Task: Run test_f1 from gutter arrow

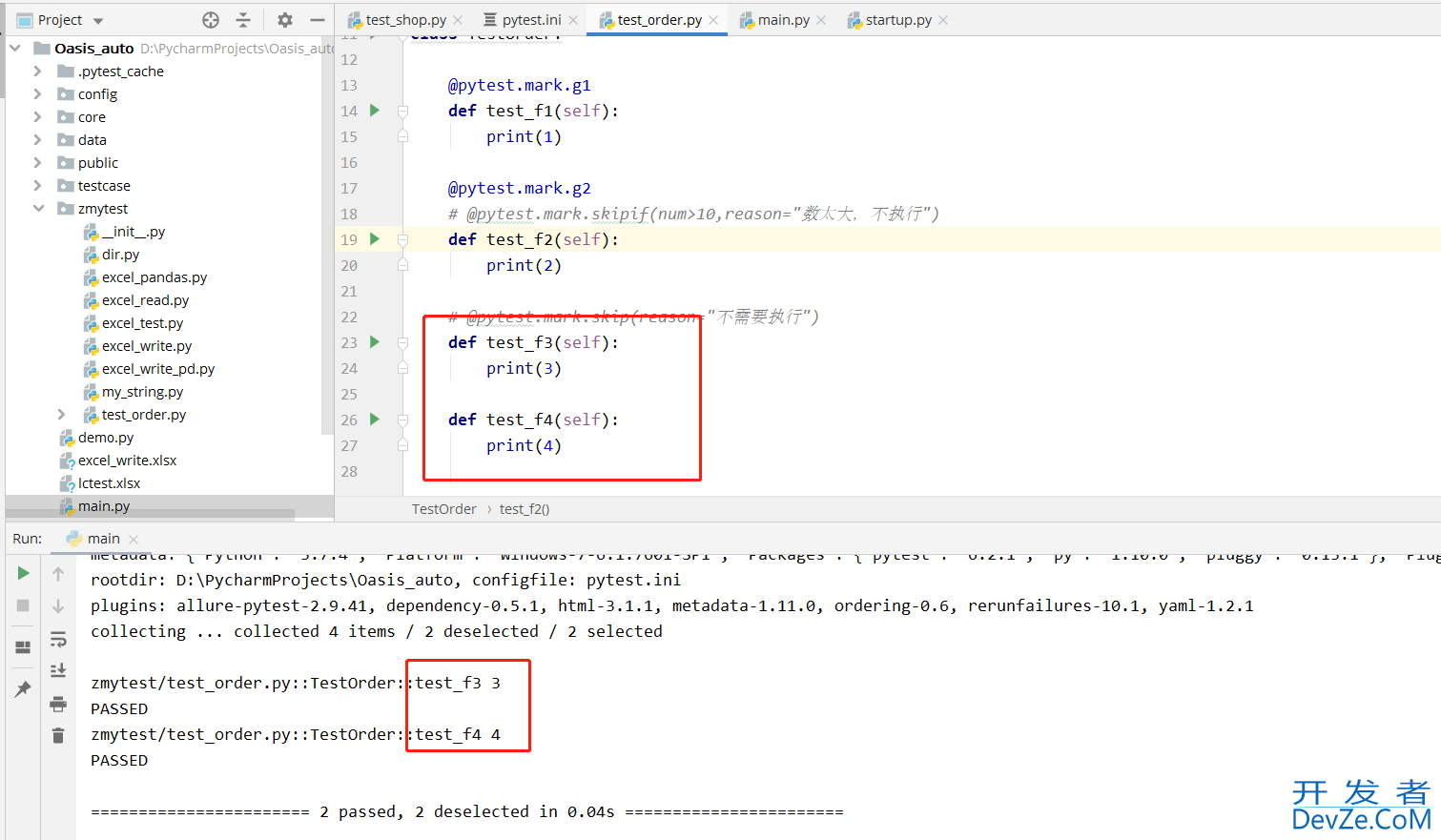Action: 375,111
